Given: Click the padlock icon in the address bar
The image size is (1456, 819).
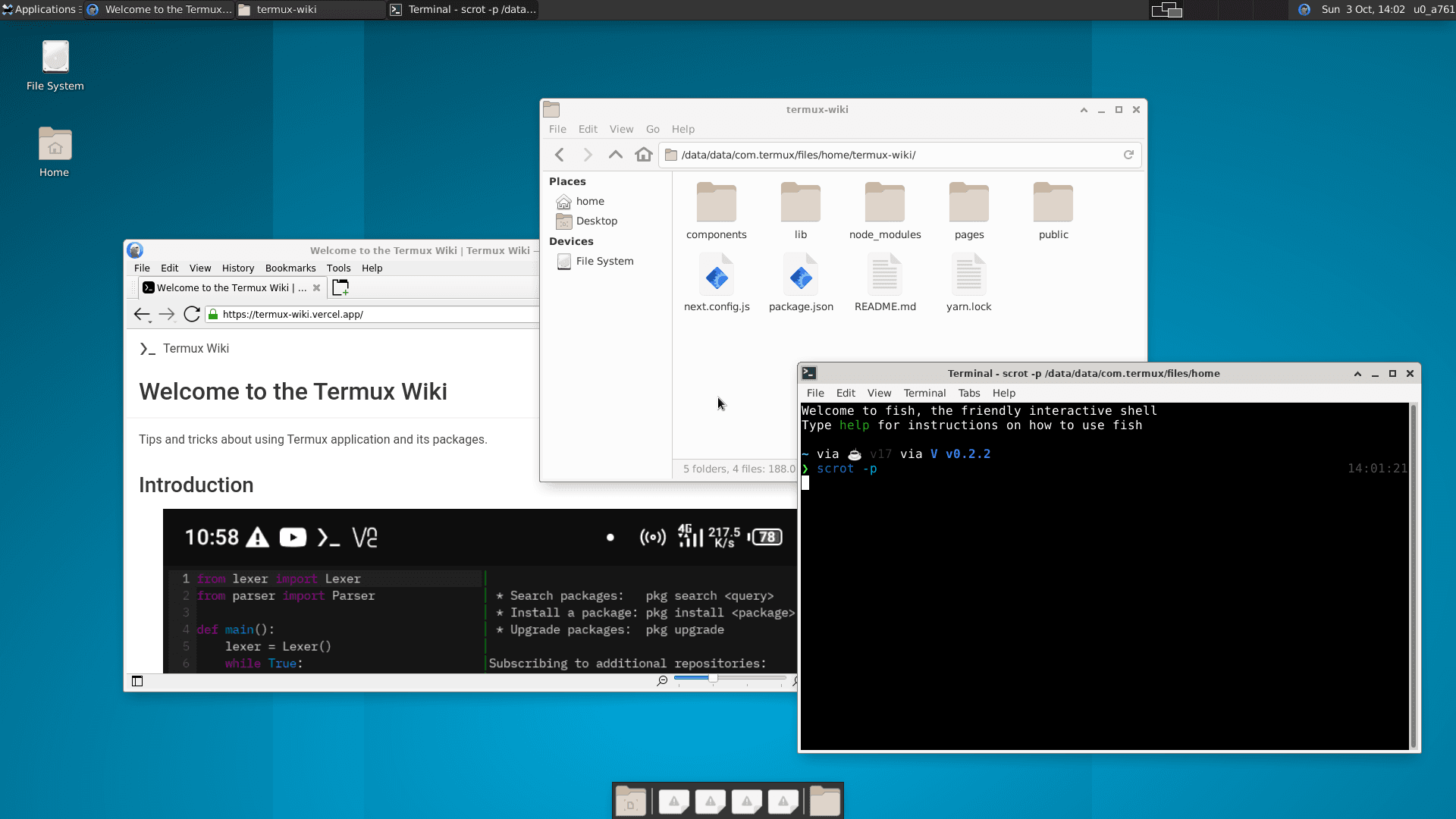Looking at the screenshot, I should point(213,314).
